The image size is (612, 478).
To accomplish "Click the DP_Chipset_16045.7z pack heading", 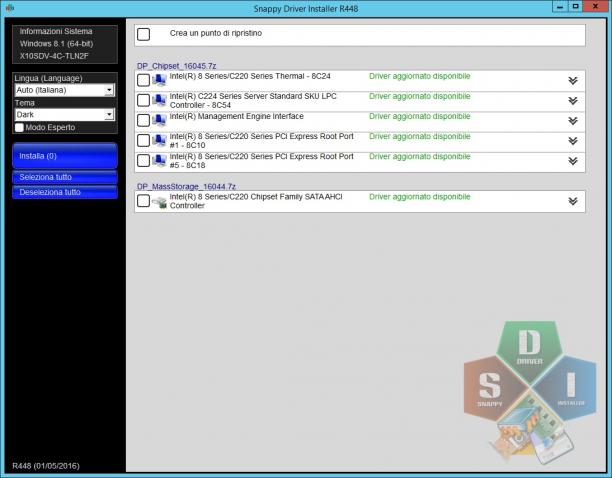I will tap(176, 66).
